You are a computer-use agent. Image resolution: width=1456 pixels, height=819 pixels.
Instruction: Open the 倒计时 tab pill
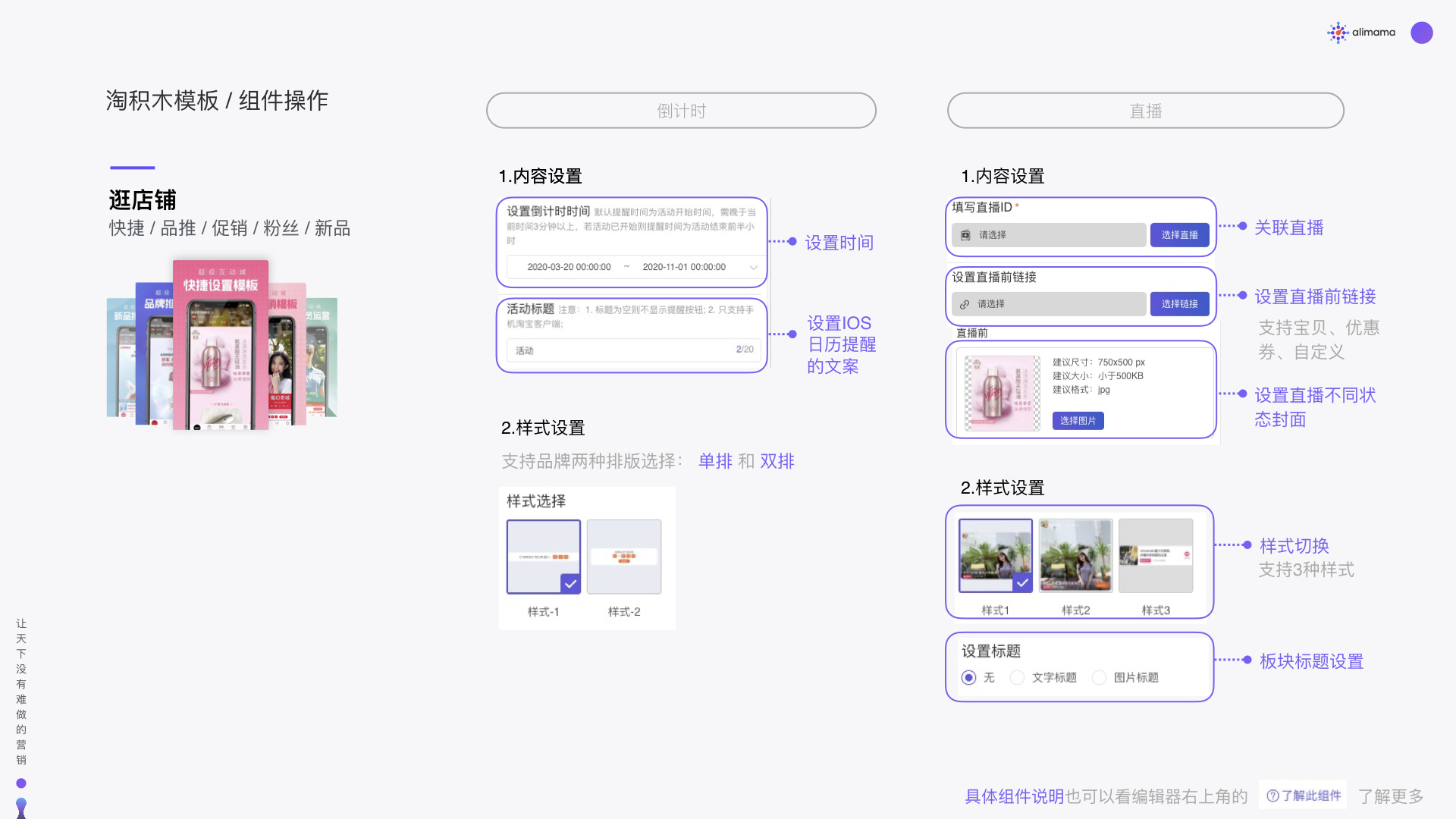(681, 111)
